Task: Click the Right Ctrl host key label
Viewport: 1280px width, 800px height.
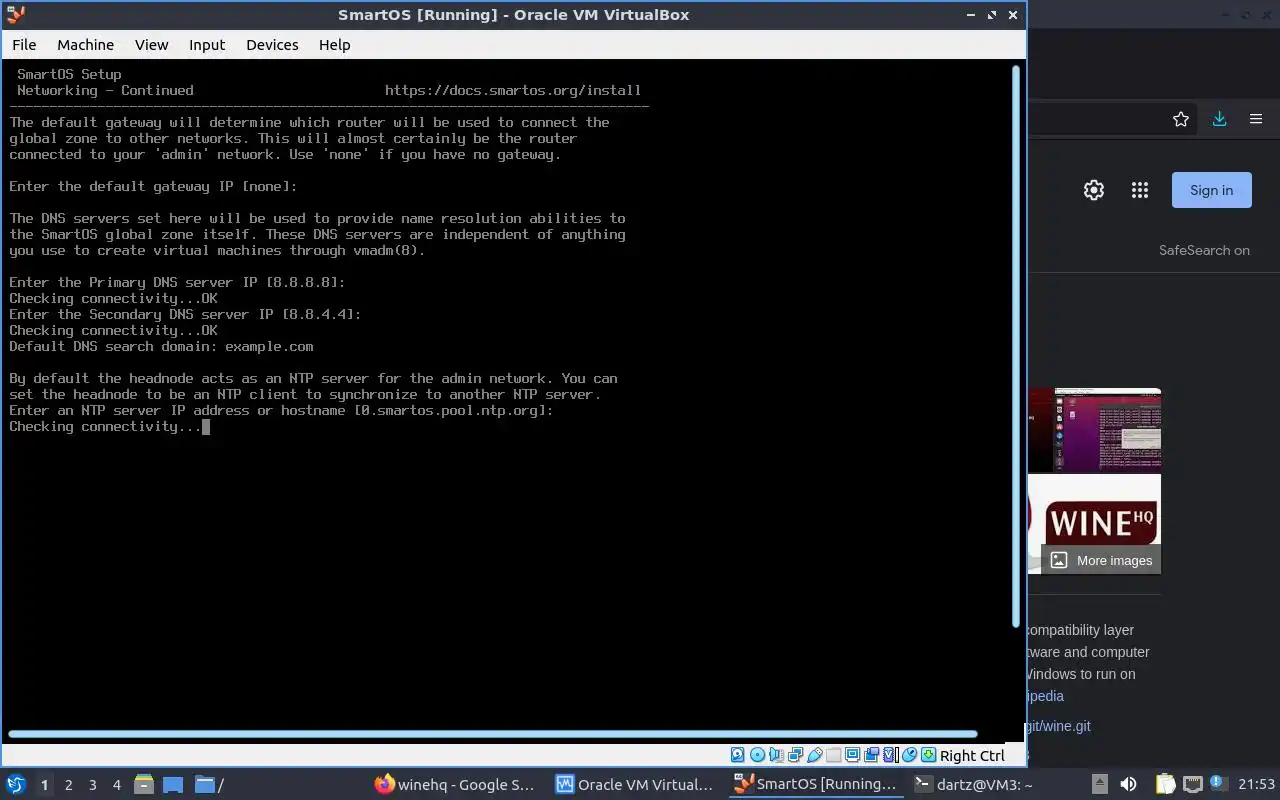Action: (972, 756)
